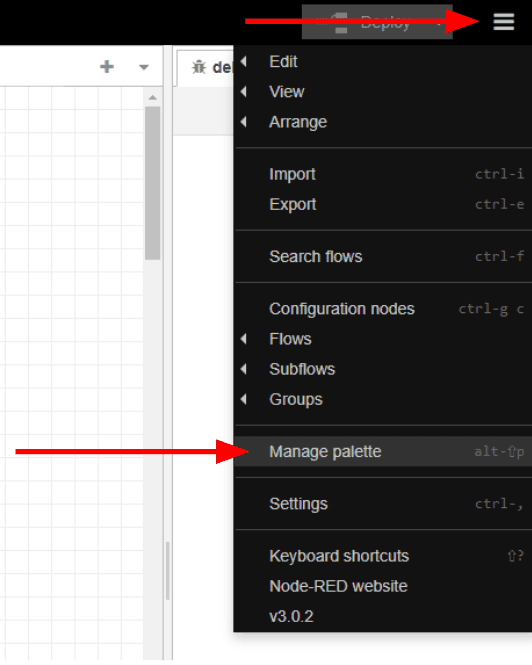532x665 pixels.
Task: Expand the View submenu
Action: (x=383, y=92)
